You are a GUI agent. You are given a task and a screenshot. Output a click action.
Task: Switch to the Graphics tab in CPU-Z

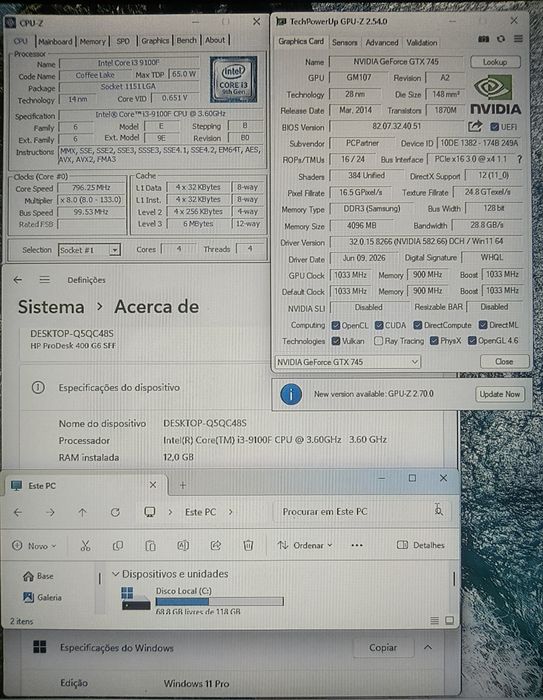point(155,41)
